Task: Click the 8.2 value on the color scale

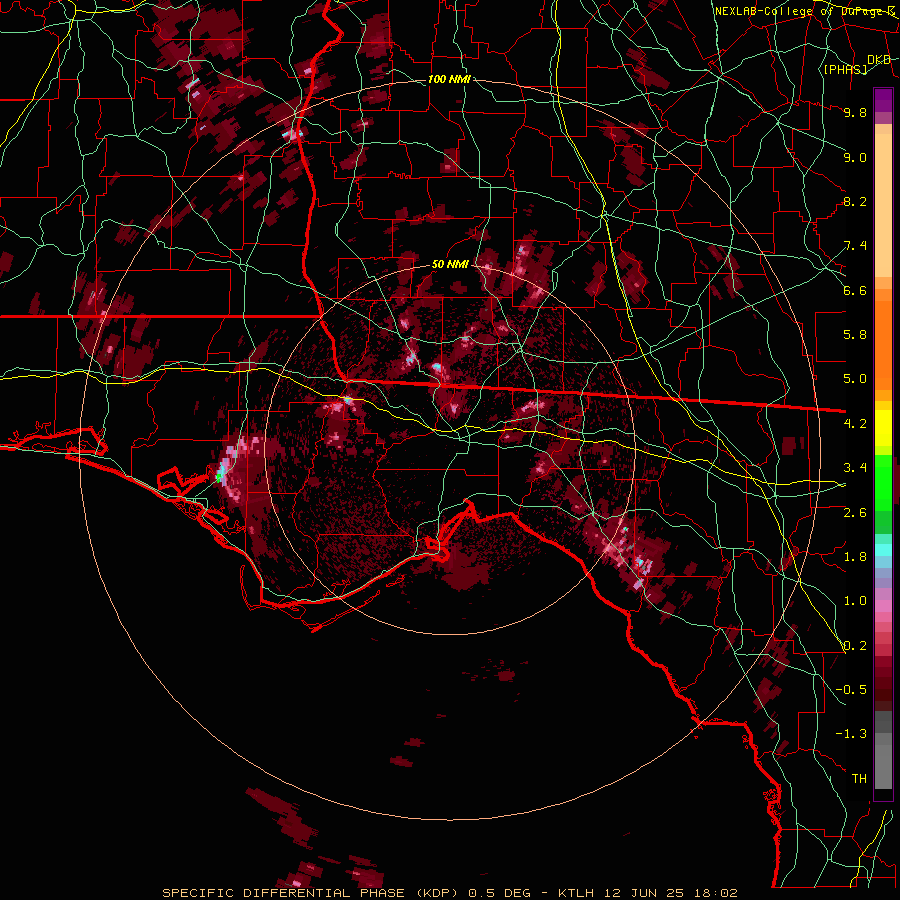Action: coord(855,201)
